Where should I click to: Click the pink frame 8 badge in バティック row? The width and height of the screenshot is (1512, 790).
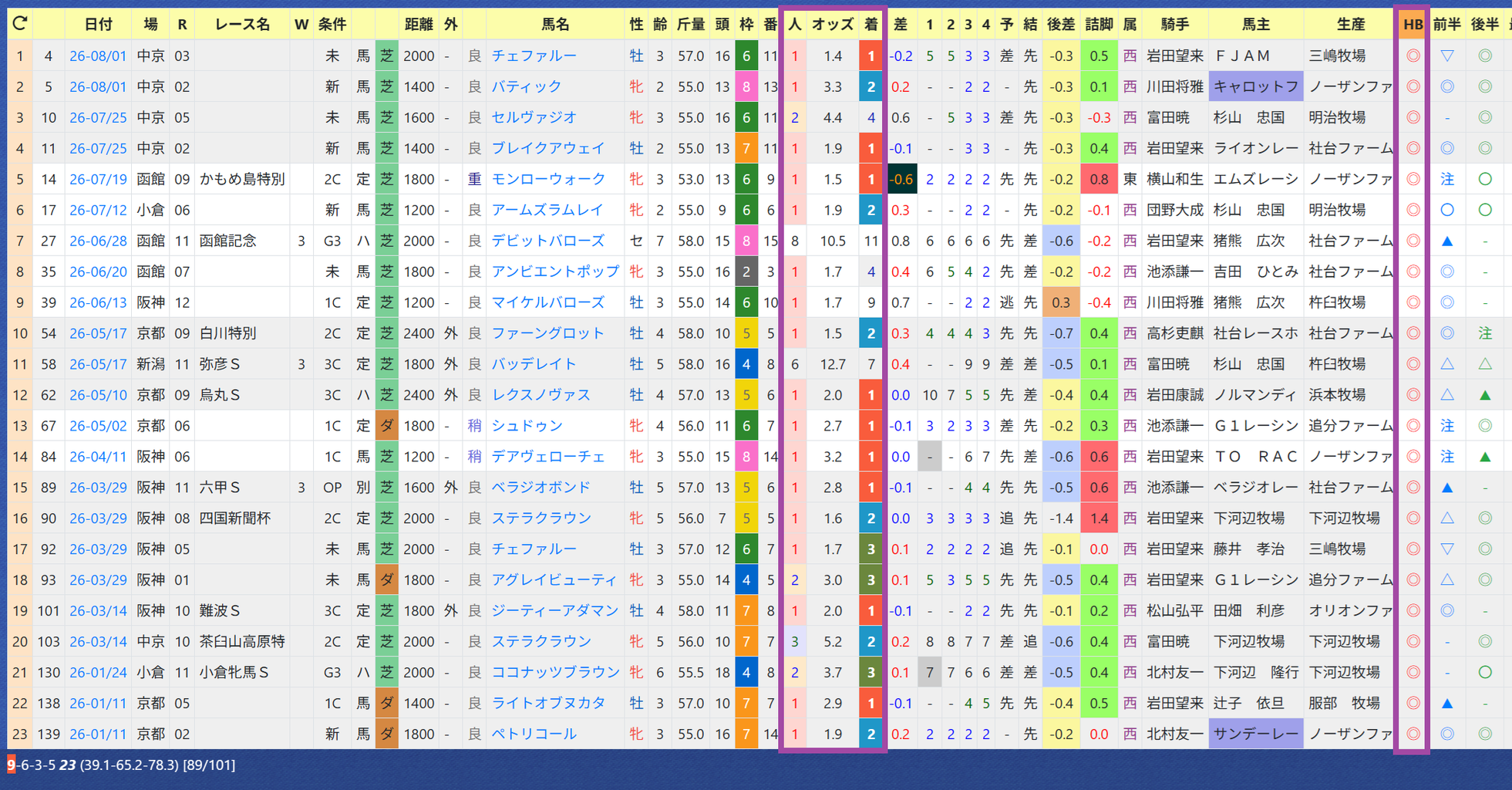click(746, 86)
